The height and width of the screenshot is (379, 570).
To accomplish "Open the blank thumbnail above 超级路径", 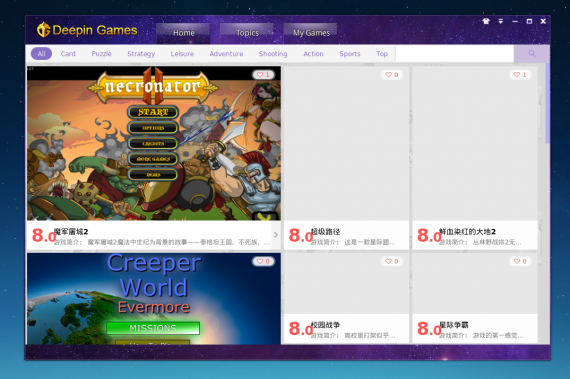I will [x=346, y=143].
